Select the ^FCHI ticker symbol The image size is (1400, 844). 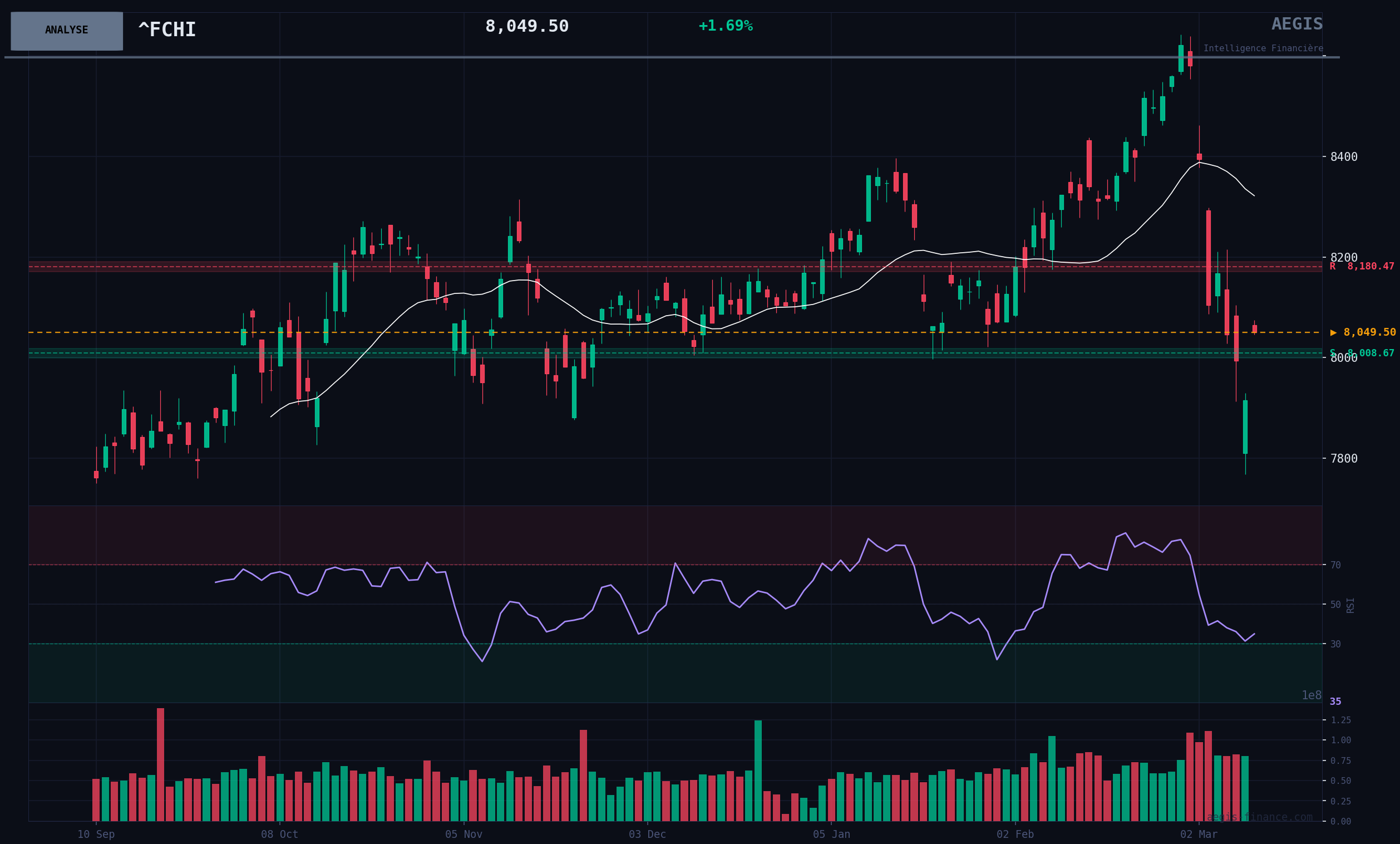(167, 30)
